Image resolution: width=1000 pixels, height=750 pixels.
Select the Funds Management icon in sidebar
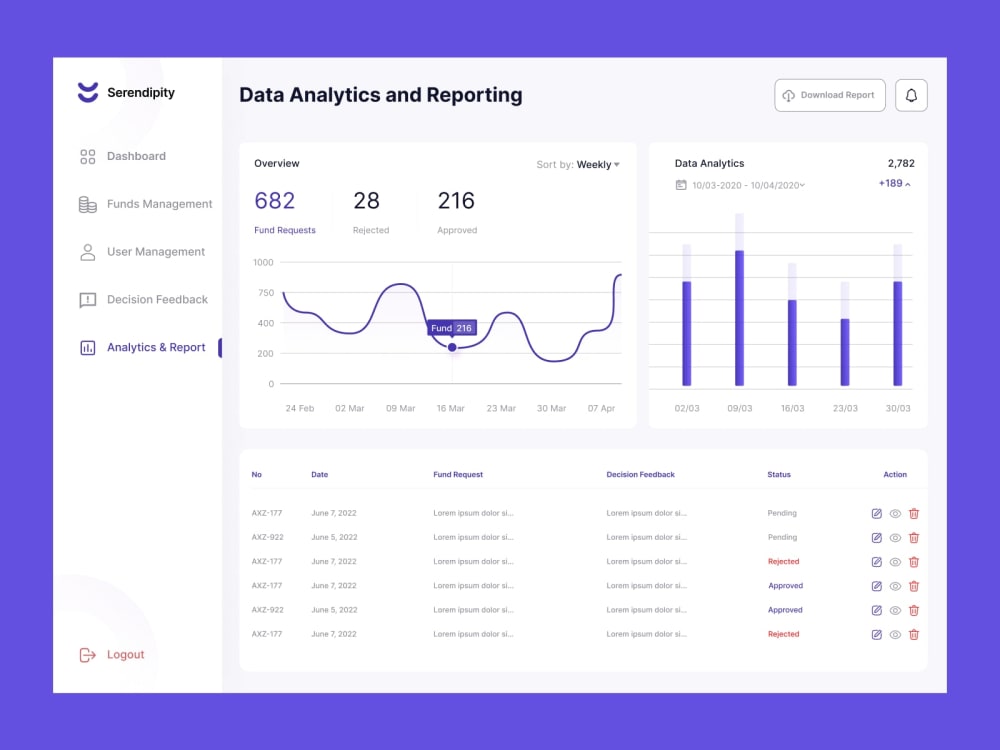86,204
